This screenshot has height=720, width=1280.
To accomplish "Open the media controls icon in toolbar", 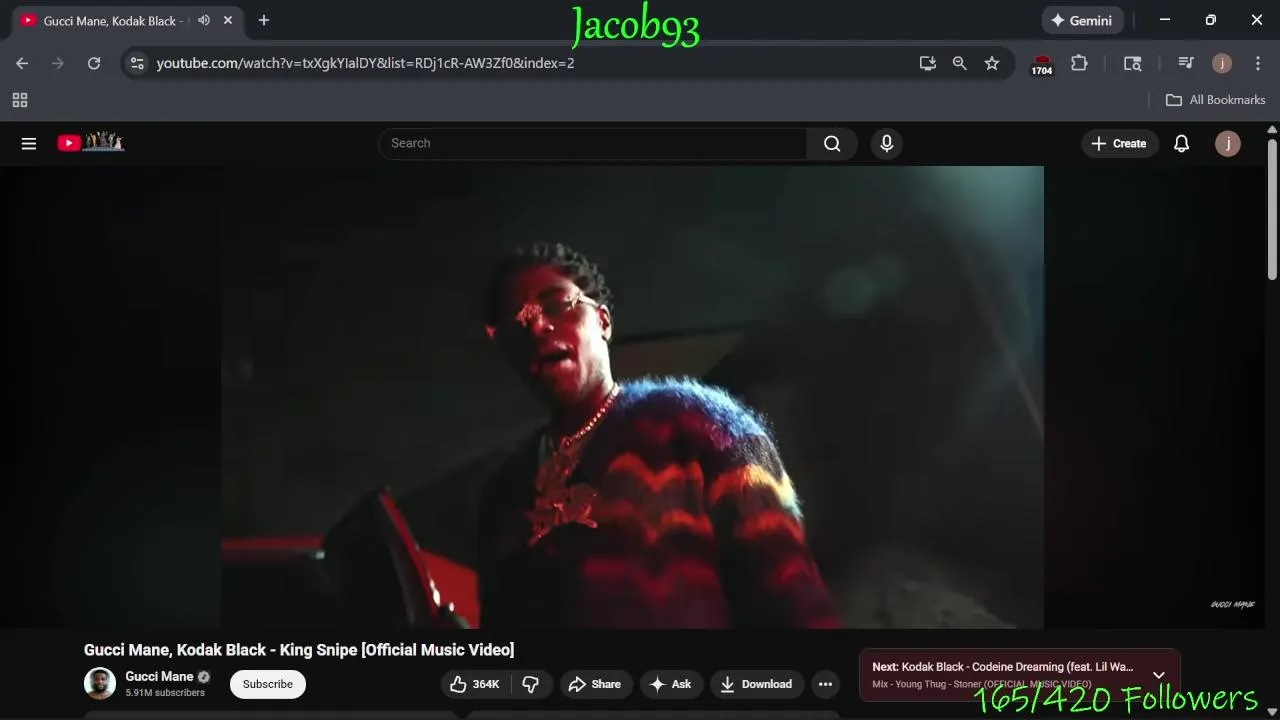I will [1186, 63].
